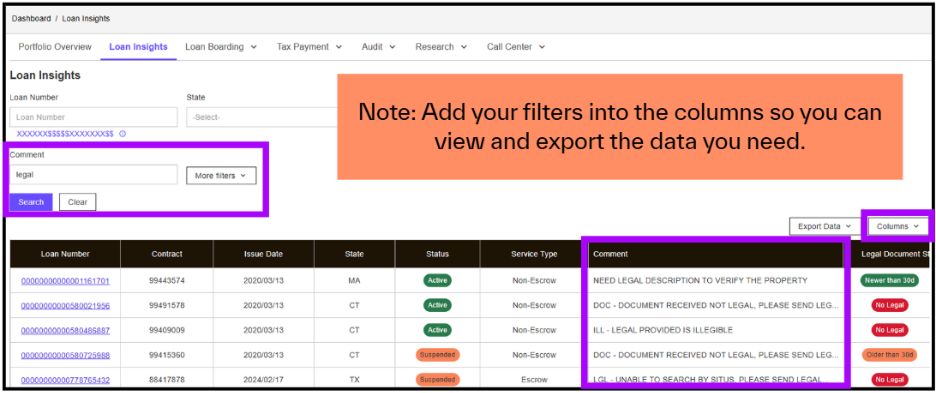Open loan 00000000000580021956
936x393 pixels.
point(65,306)
